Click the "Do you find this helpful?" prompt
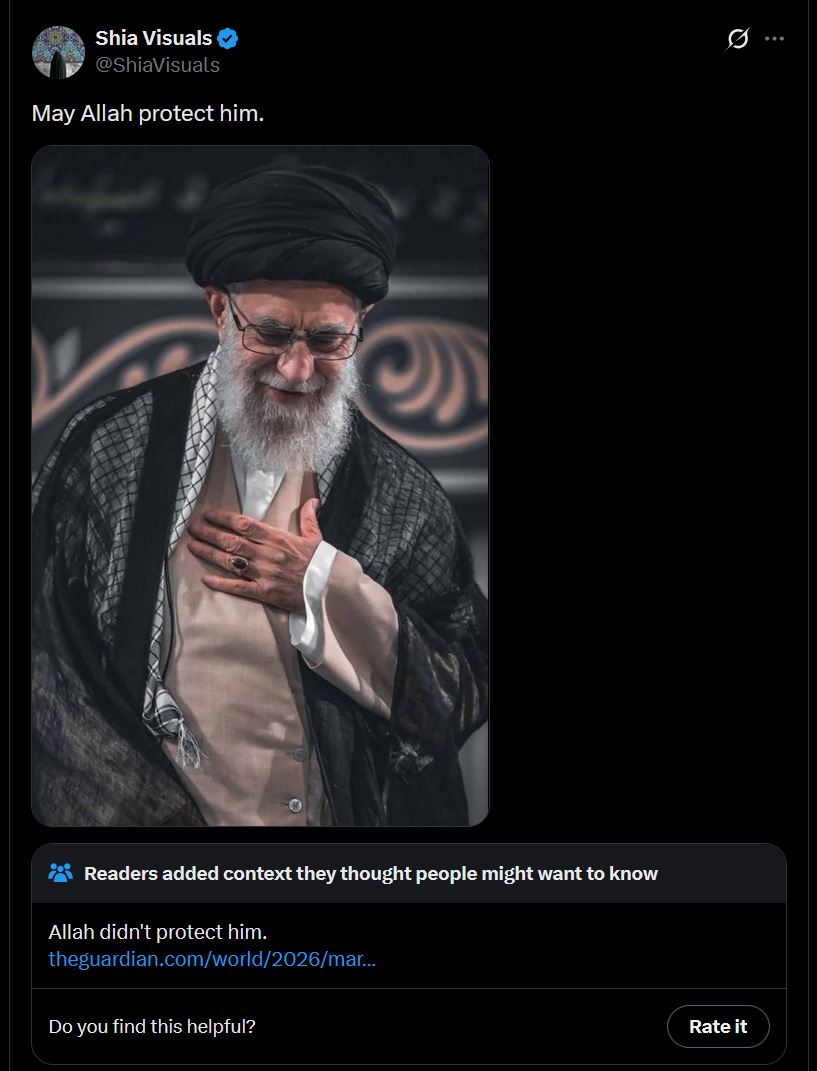Screen dimensions: 817x1071 [x=152, y=1027]
